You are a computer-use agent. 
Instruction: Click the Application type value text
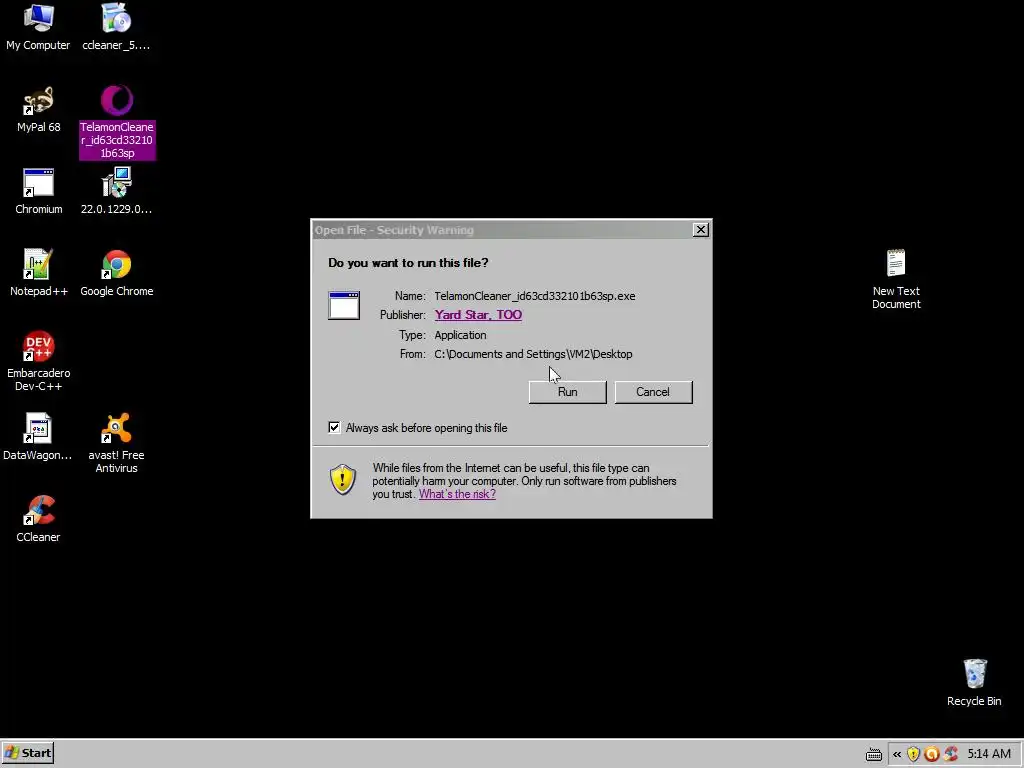[460, 335]
